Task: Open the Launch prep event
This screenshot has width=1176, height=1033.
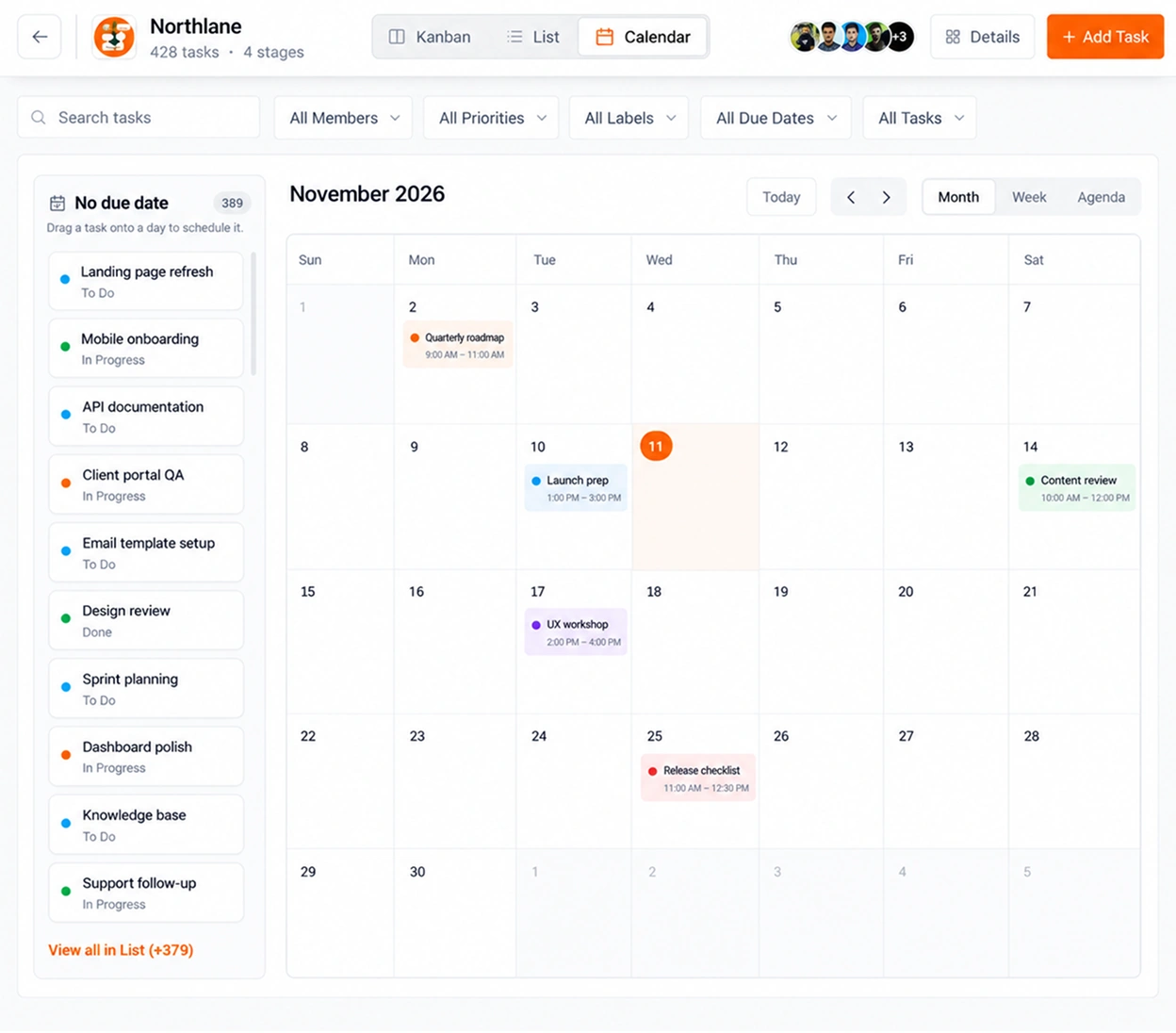Action: pos(576,488)
